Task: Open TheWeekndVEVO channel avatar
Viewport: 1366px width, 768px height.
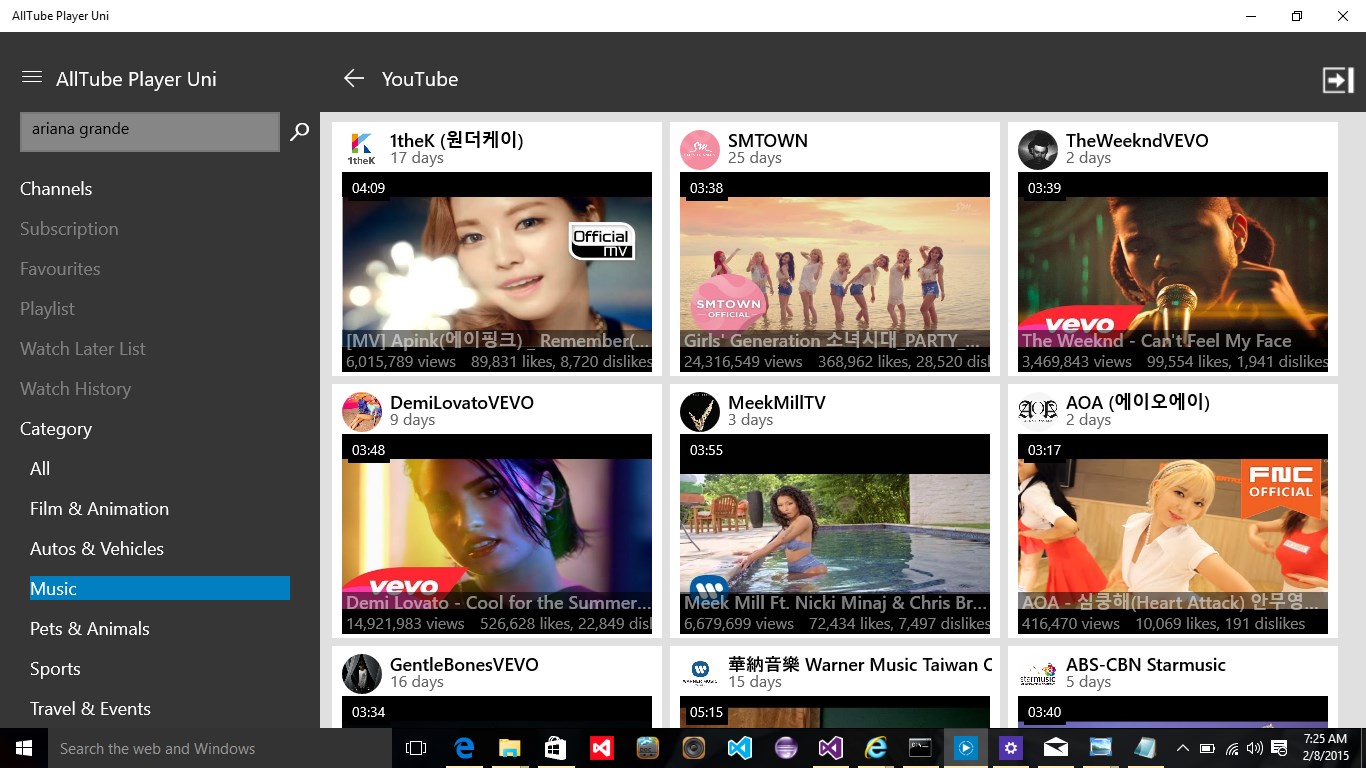Action: [1038, 150]
